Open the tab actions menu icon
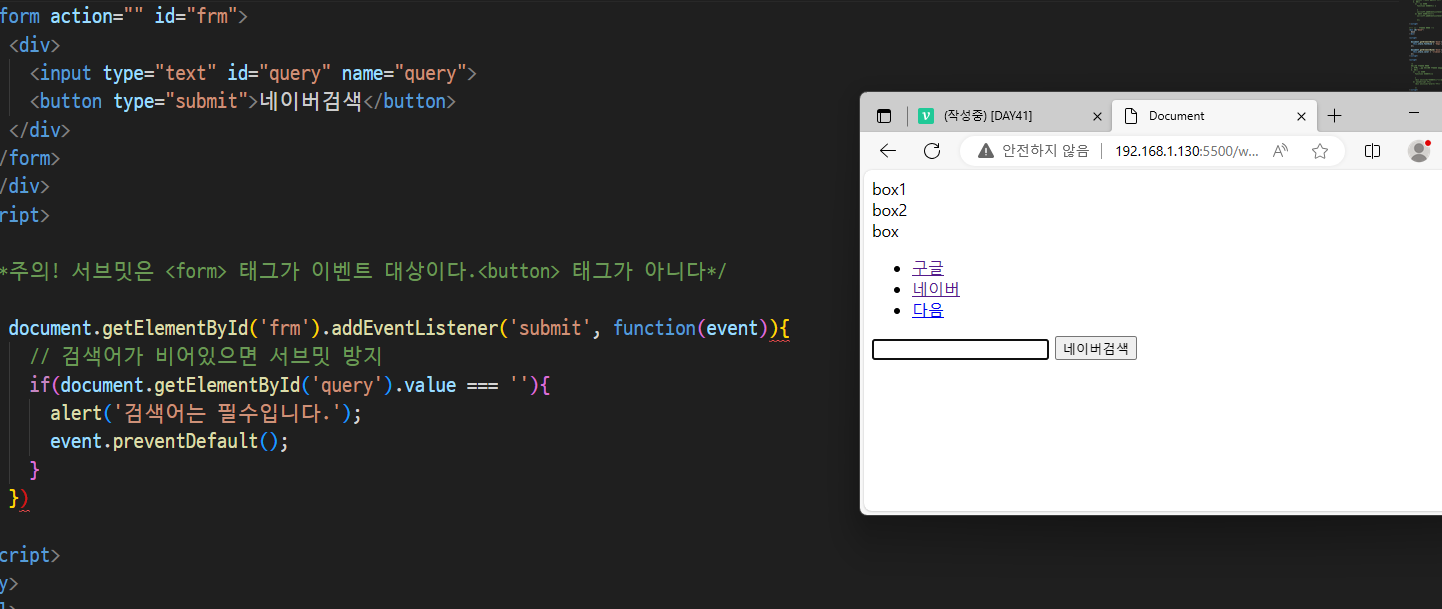Viewport: 1442px width, 609px height. point(884,116)
